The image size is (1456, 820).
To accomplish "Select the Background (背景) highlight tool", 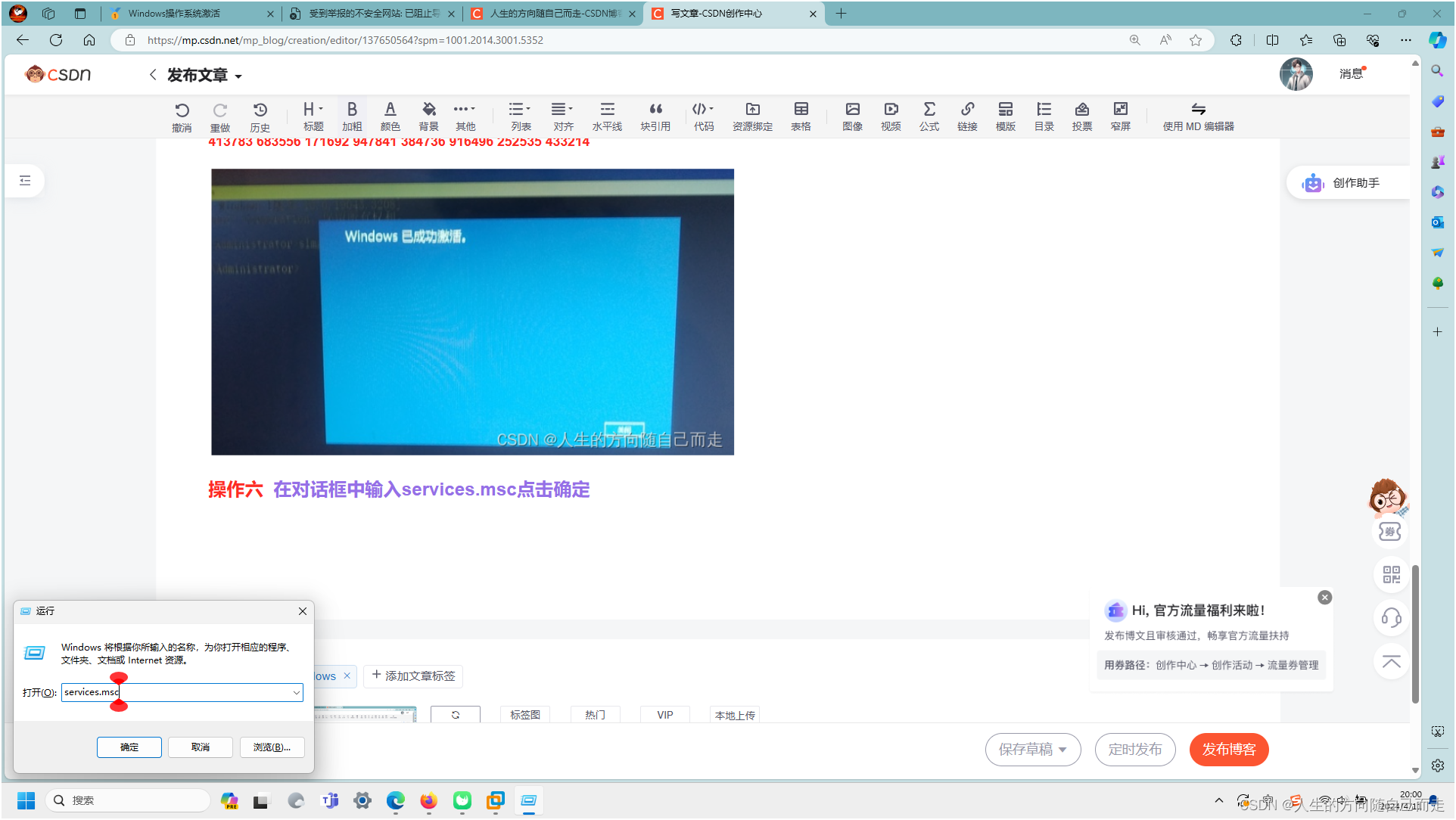I will click(x=428, y=116).
